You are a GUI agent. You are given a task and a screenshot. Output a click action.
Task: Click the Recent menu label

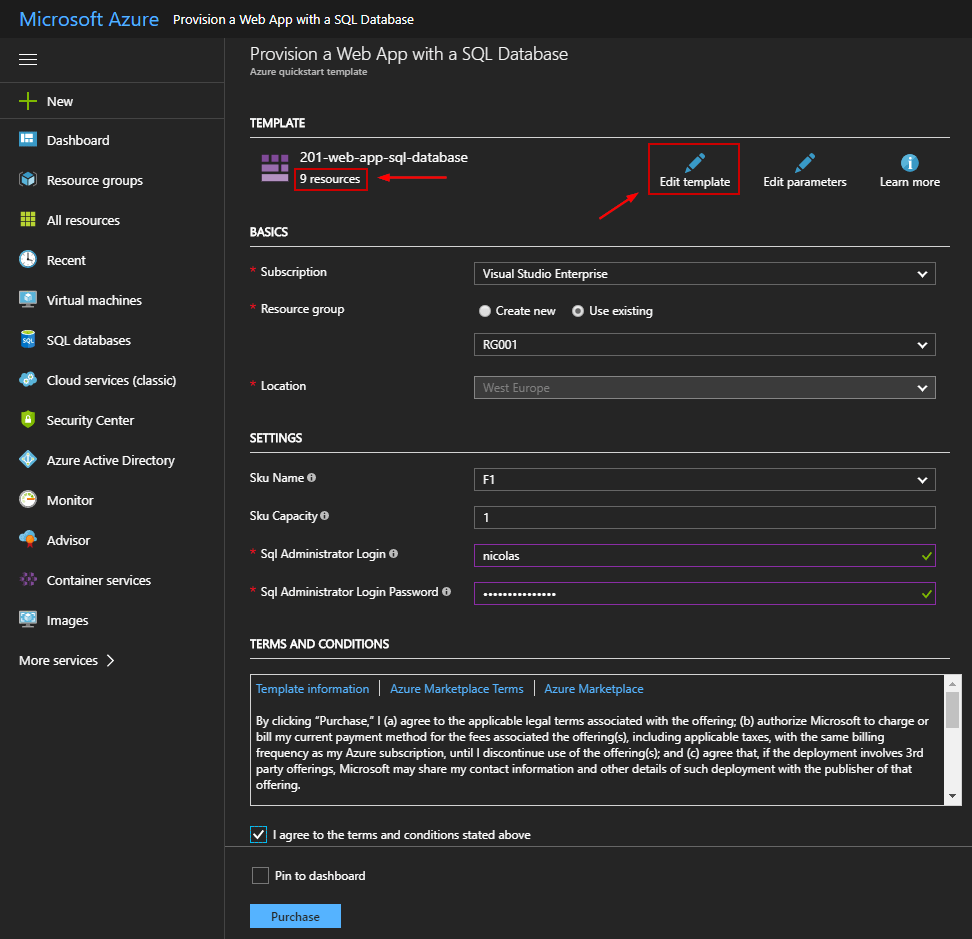66,260
